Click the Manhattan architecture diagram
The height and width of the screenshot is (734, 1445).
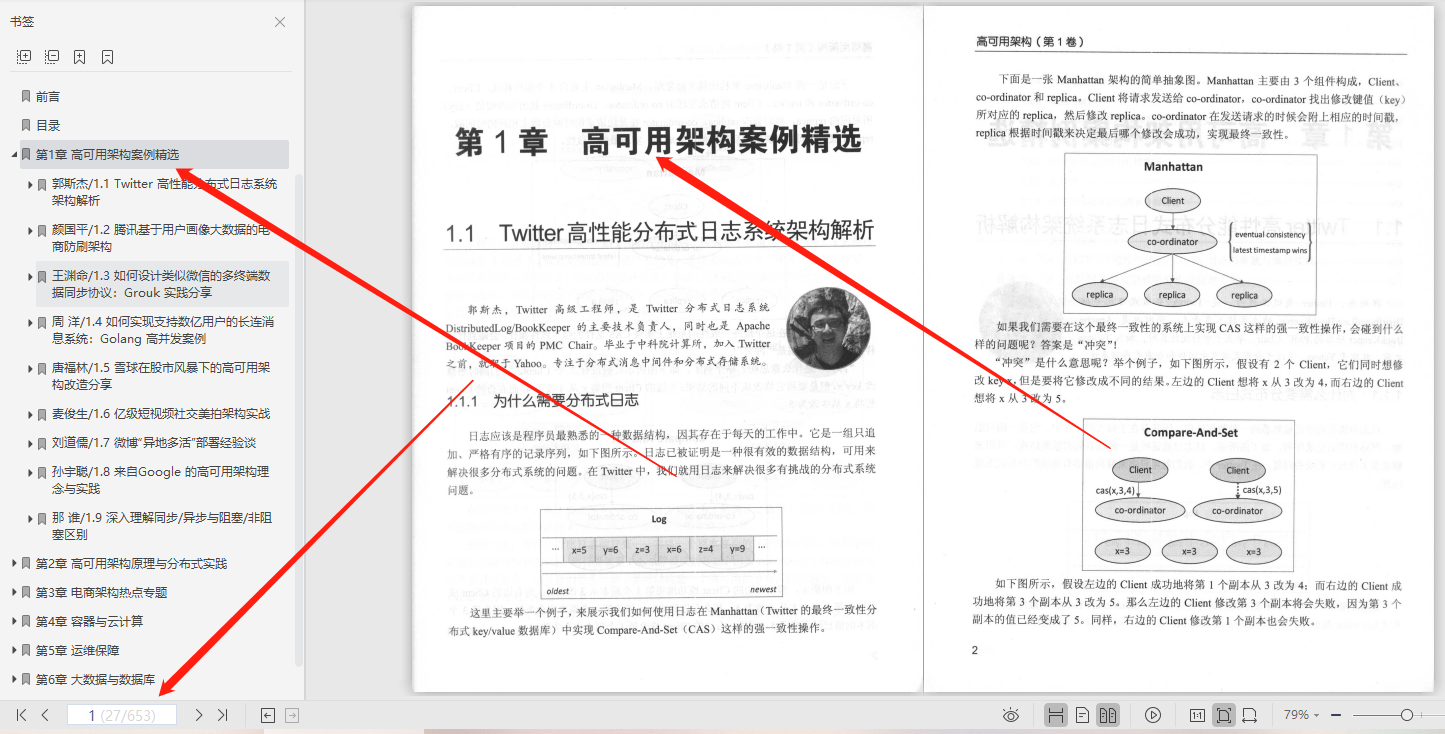pyautogui.click(x=1190, y=232)
